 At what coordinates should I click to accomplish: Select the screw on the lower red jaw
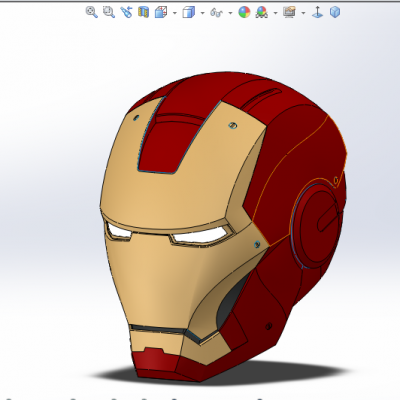pos(269,326)
